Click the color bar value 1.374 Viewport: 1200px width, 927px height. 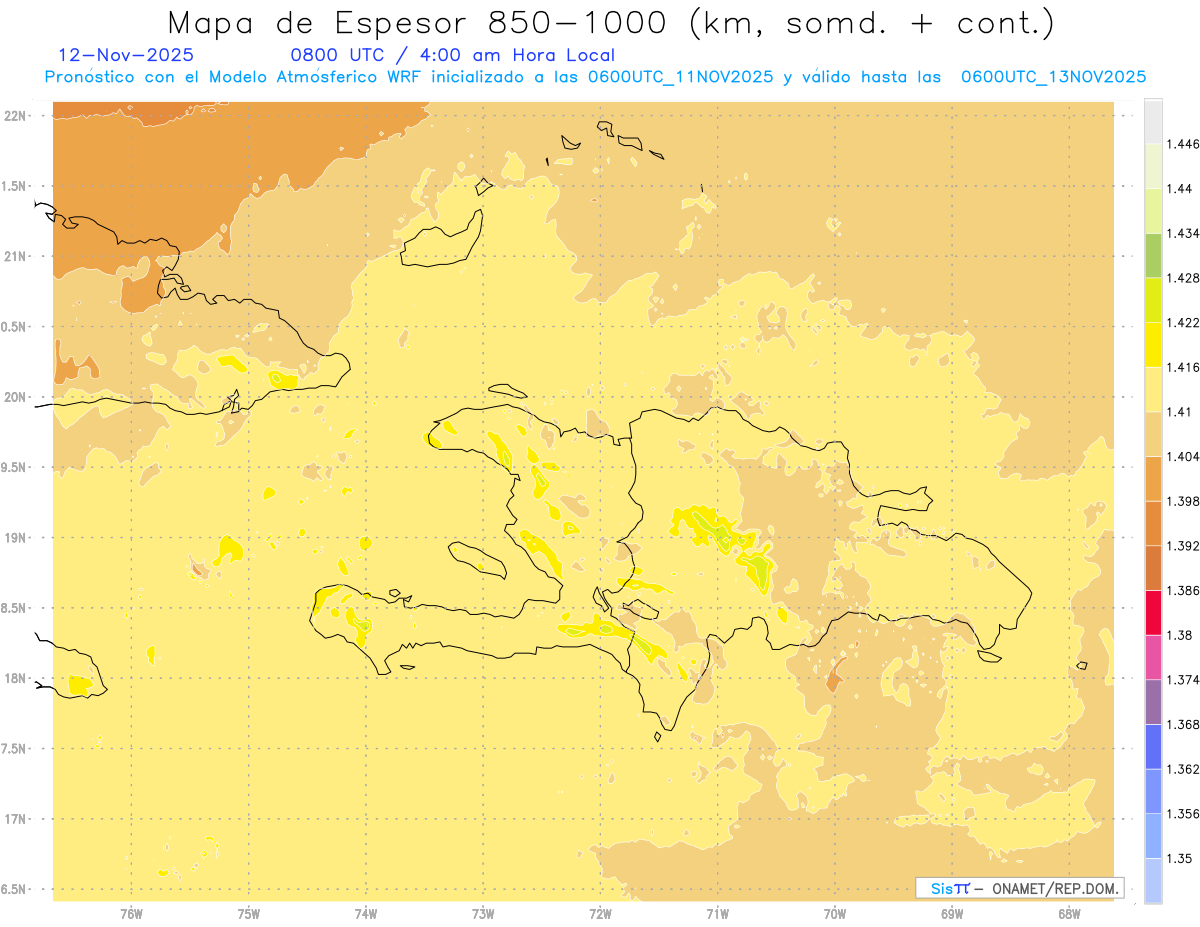pos(1184,680)
